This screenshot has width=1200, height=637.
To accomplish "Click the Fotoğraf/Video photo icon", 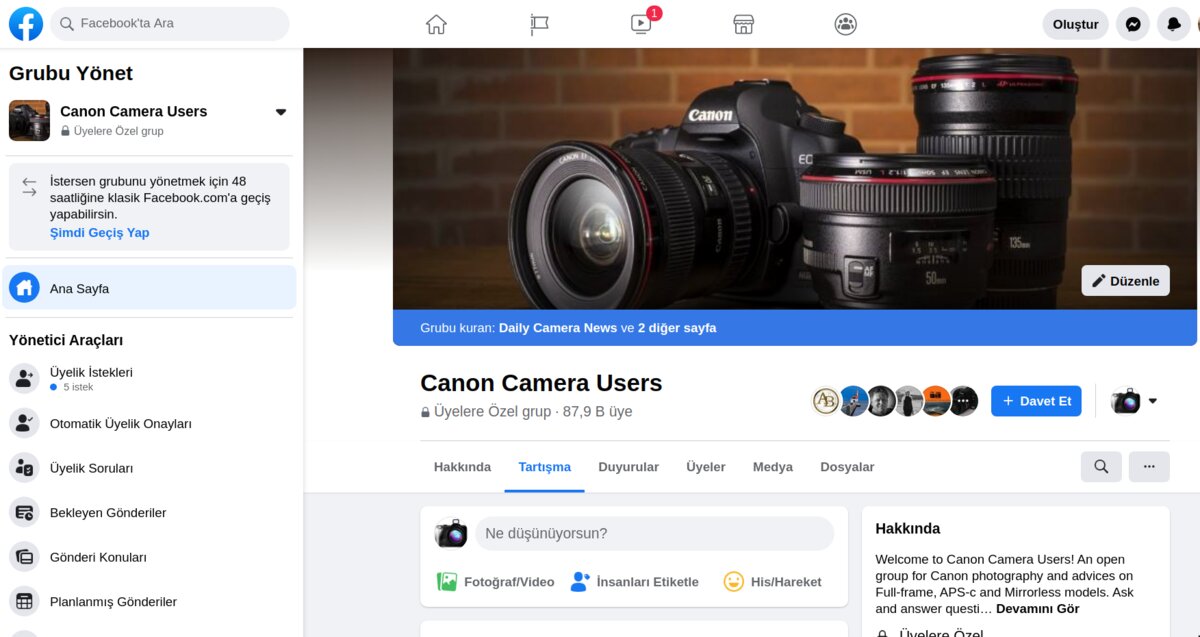I will point(447,581).
